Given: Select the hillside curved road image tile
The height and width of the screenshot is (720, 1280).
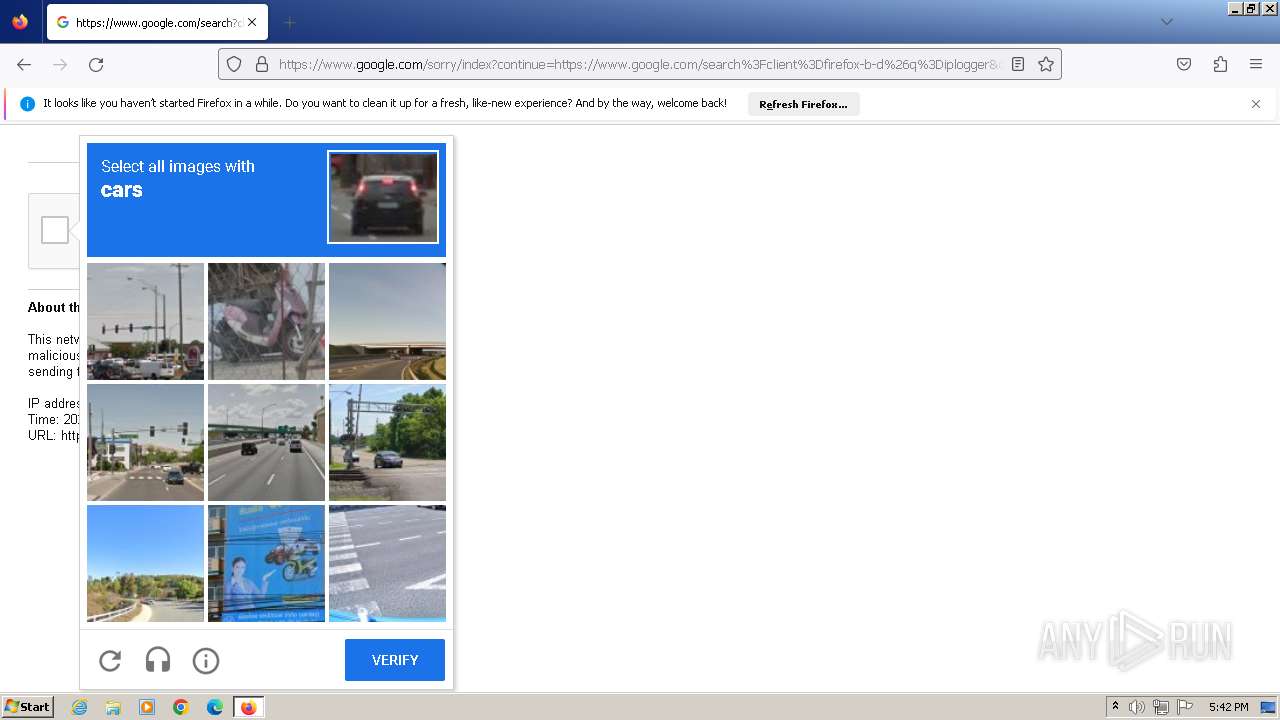Looking at the screenshot, I should coord(145,563).
